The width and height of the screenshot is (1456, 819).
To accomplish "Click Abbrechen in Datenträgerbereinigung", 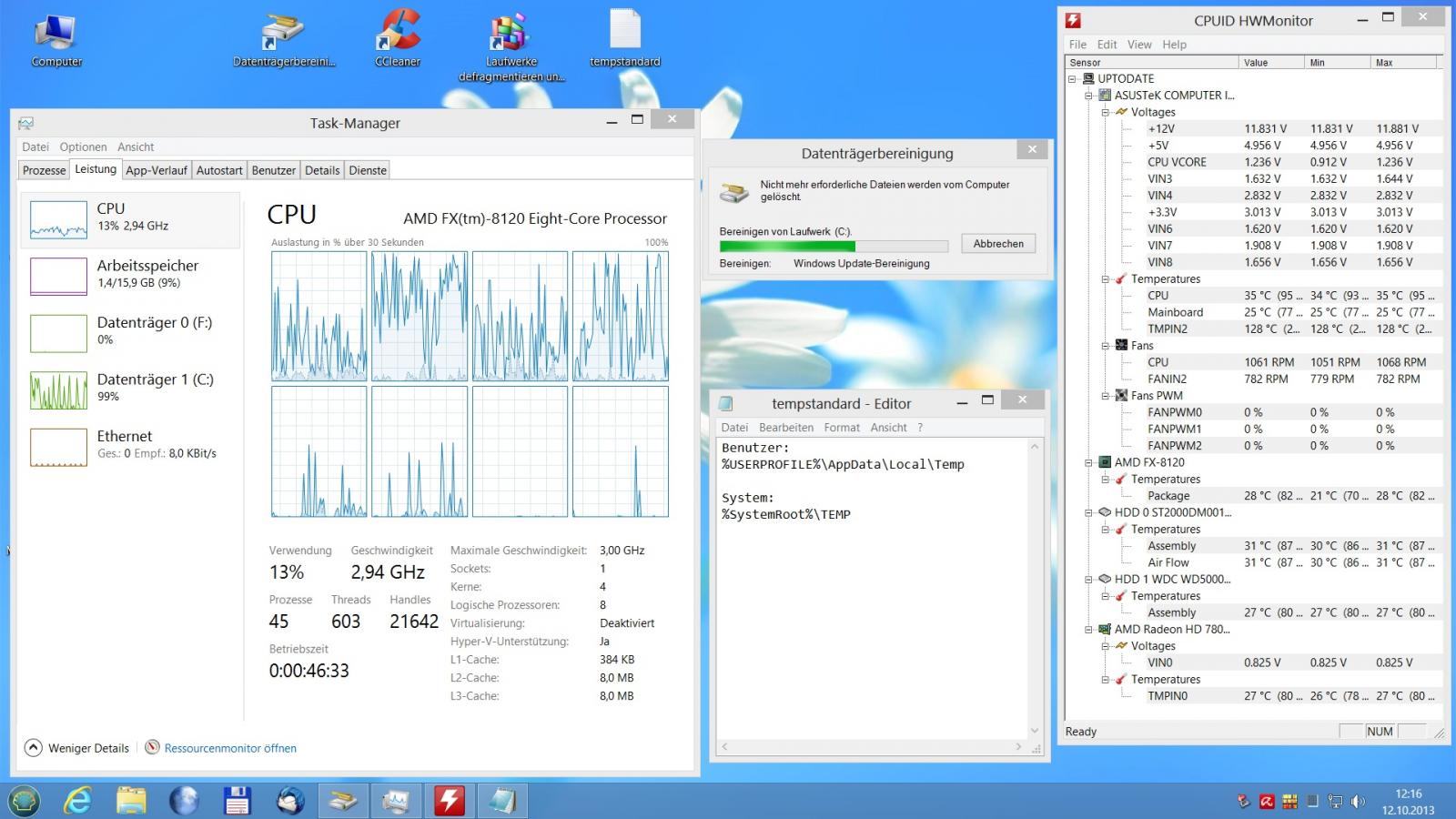I will pos(998,244).
